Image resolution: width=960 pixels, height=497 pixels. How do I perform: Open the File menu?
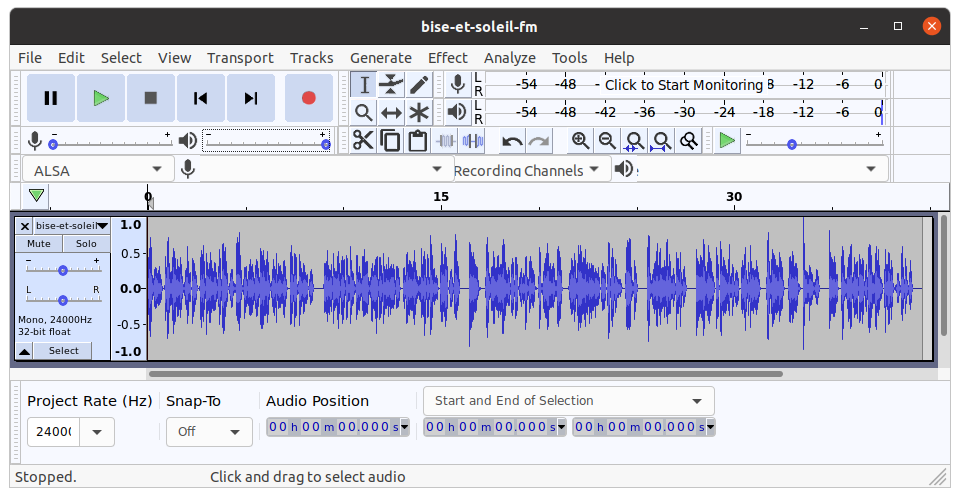30,58
